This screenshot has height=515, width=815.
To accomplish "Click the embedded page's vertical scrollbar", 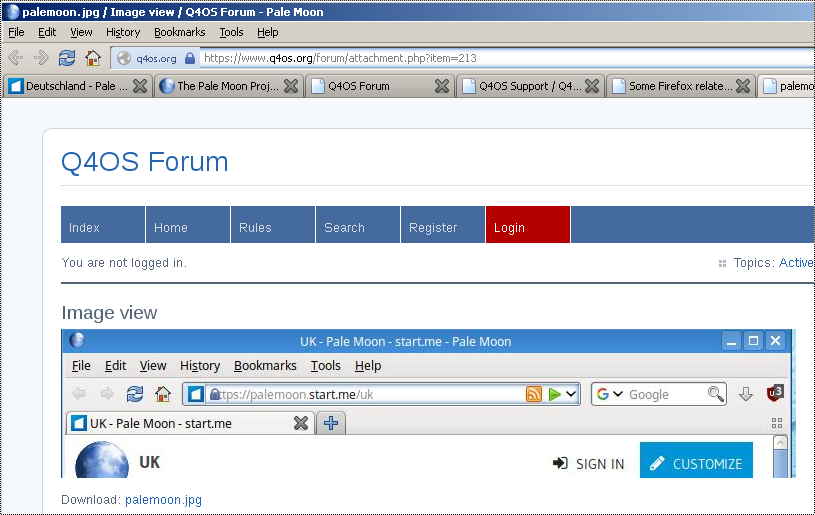I will point(780,456).
